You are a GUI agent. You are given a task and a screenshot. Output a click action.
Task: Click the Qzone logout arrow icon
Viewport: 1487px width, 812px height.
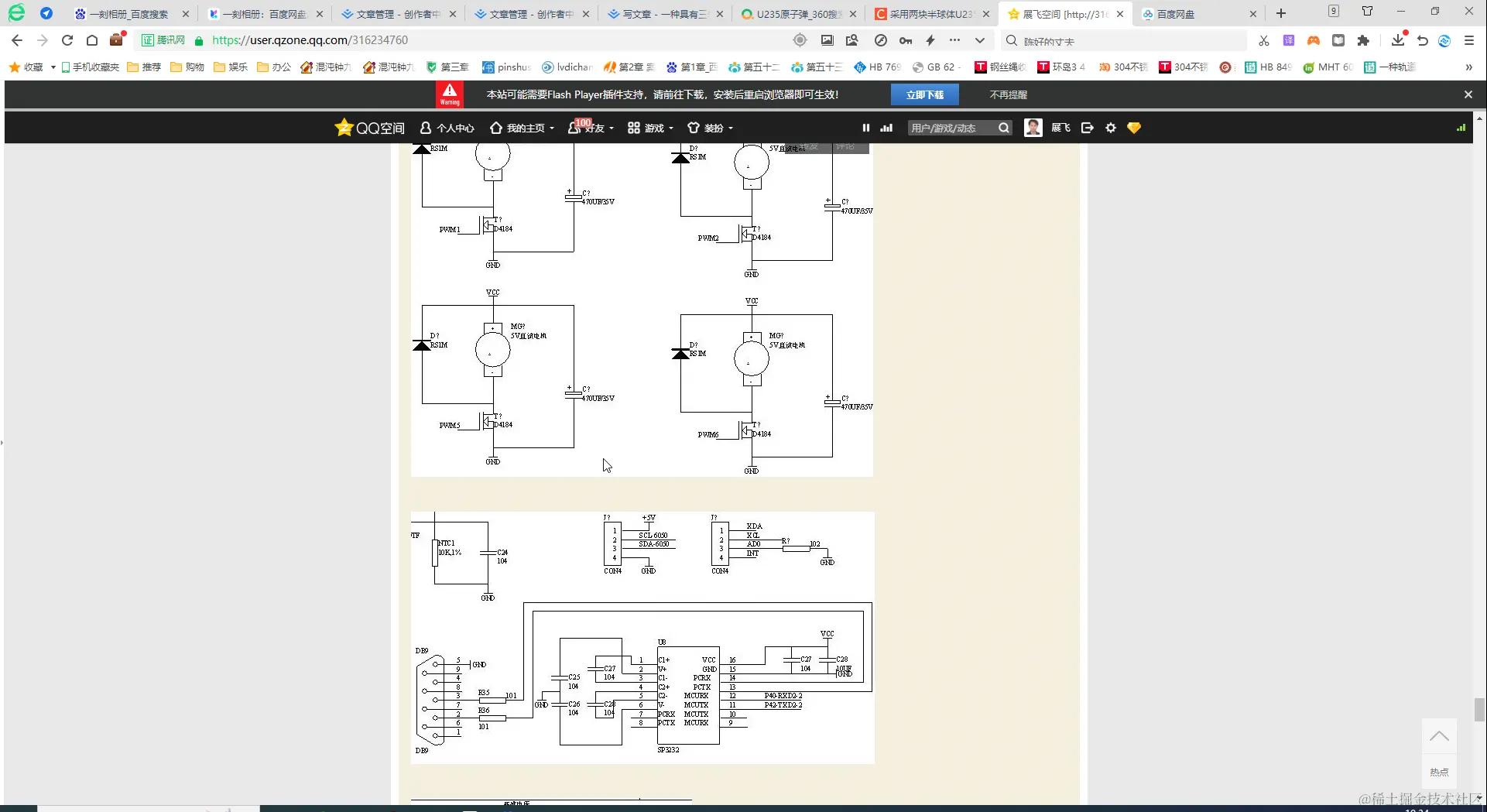tap(1087, 128)
